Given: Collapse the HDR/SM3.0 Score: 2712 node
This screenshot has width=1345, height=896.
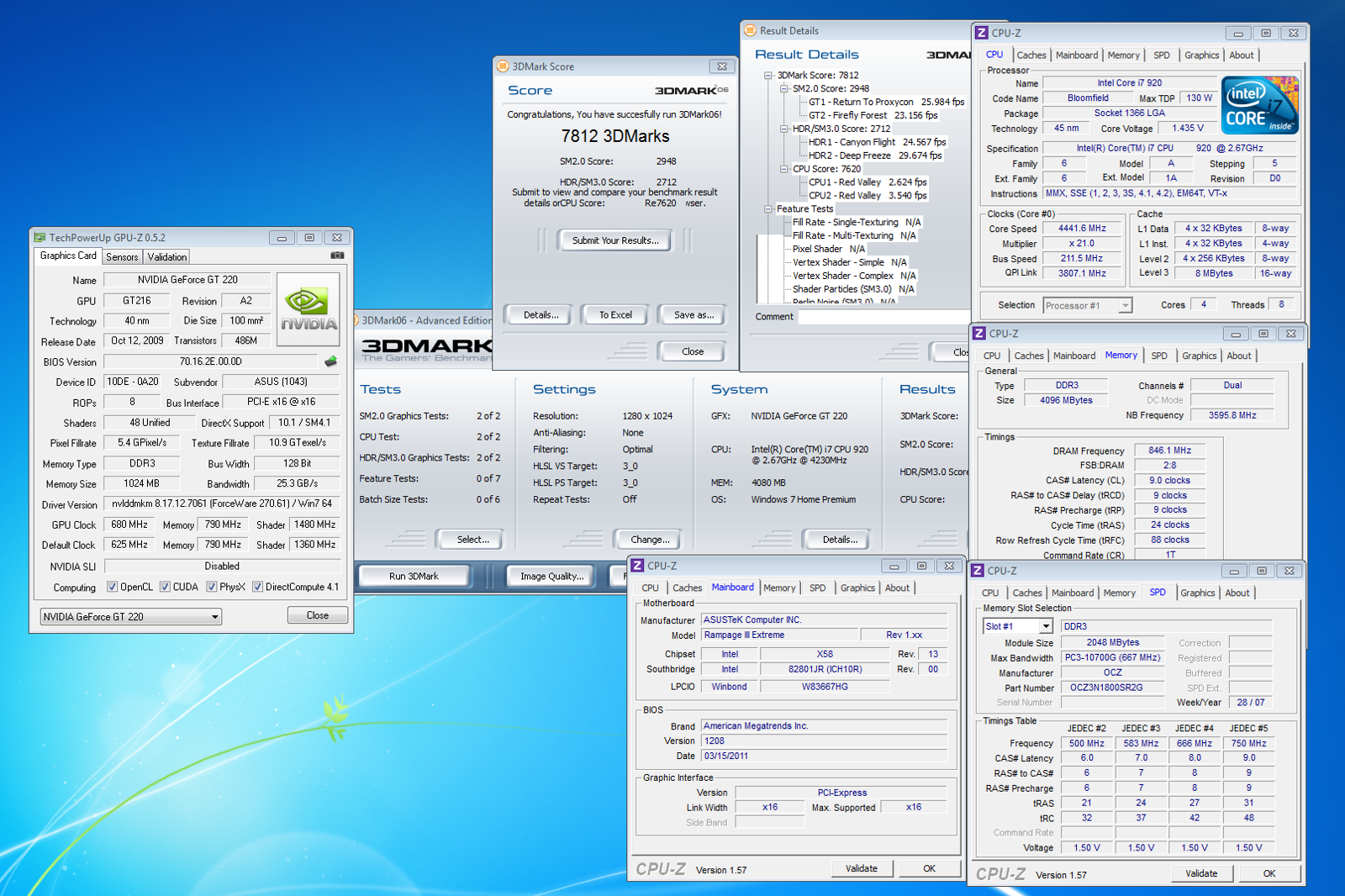Looking at the screenshot, I should click(783, 129).
